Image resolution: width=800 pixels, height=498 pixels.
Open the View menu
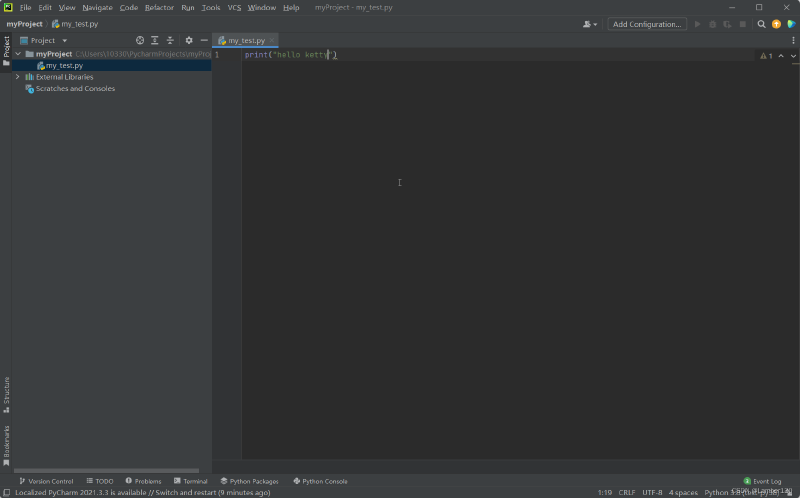point(67,8)
